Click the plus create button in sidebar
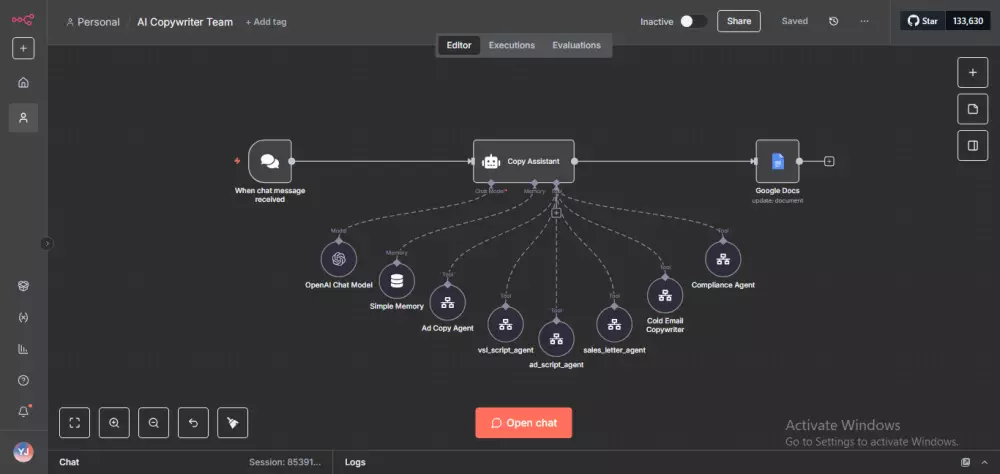The width and height of the screenshot is (1000, 474). 23,48
